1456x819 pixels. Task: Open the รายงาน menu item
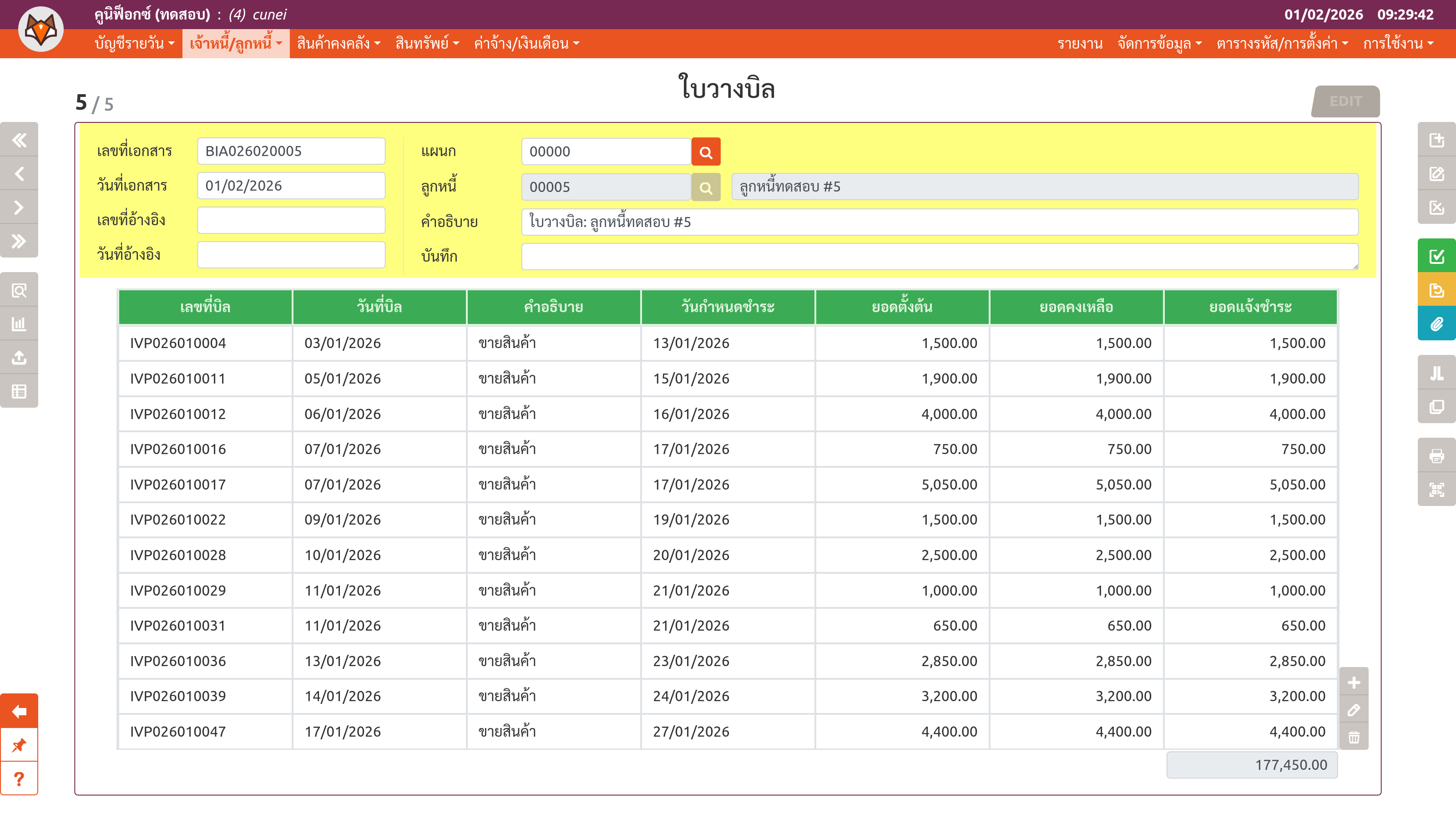click(x=1080, y=44)
